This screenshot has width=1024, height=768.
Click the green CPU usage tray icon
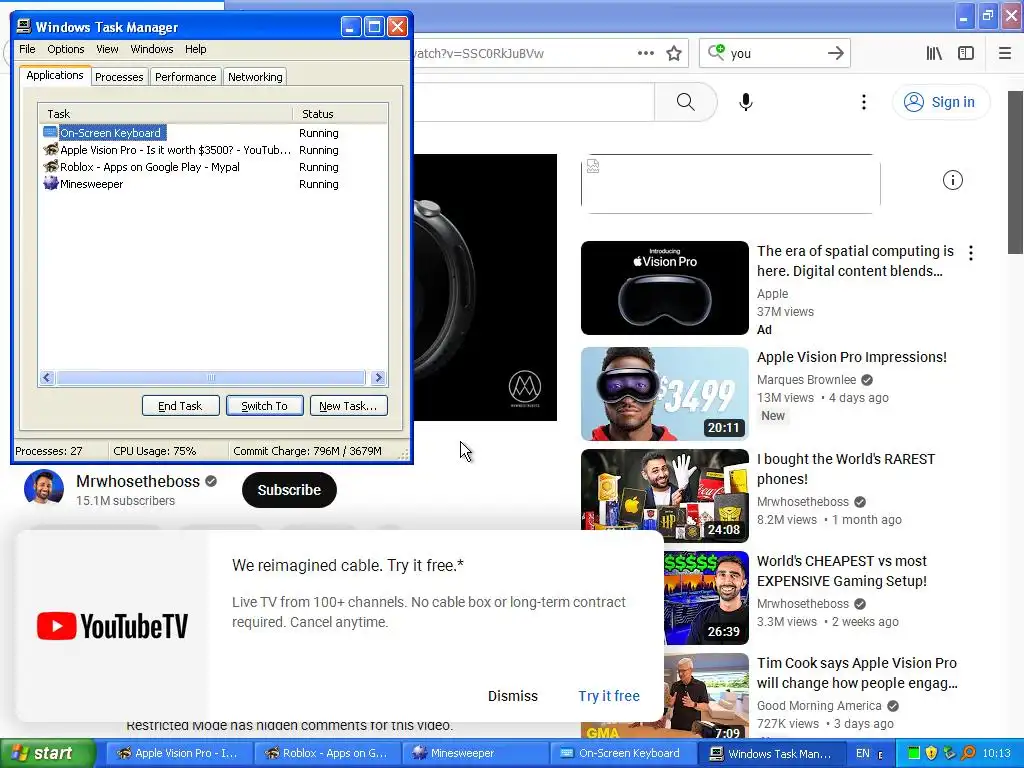tap(914, 754)
